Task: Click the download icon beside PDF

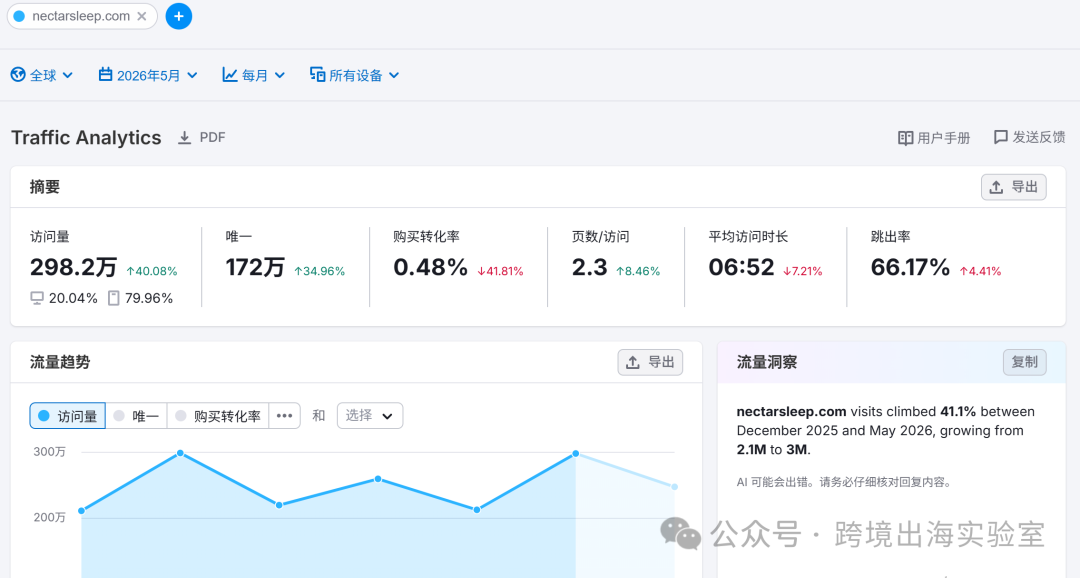Action: point(185,138)
